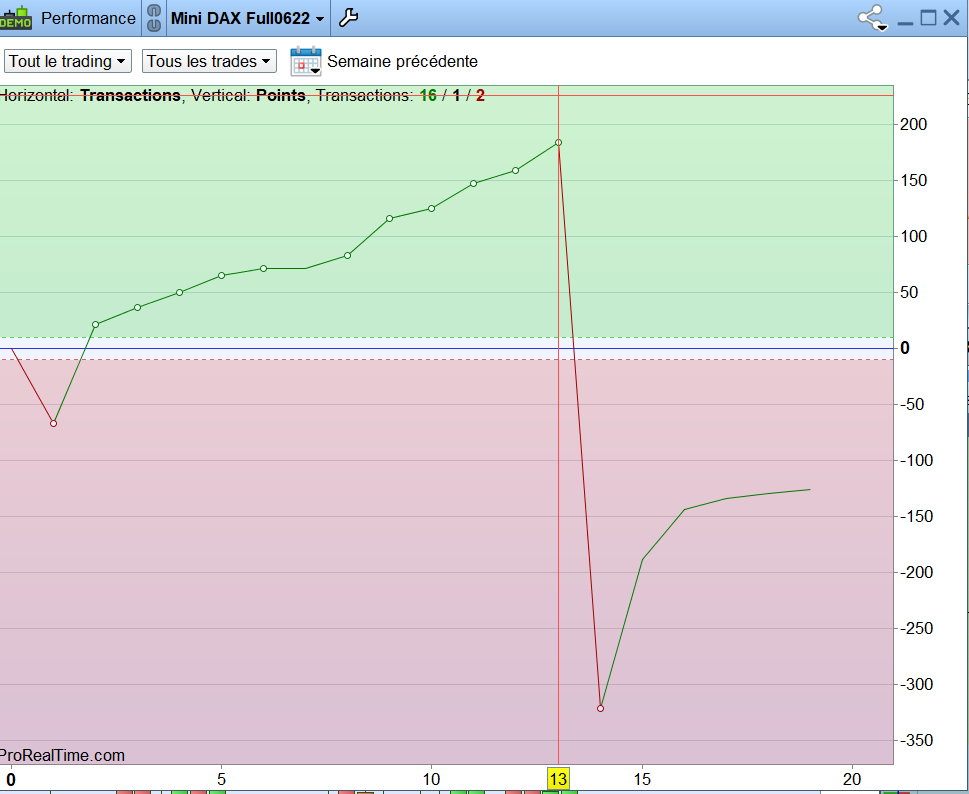Click the DEMO ProRealTime logo icon

15,17
